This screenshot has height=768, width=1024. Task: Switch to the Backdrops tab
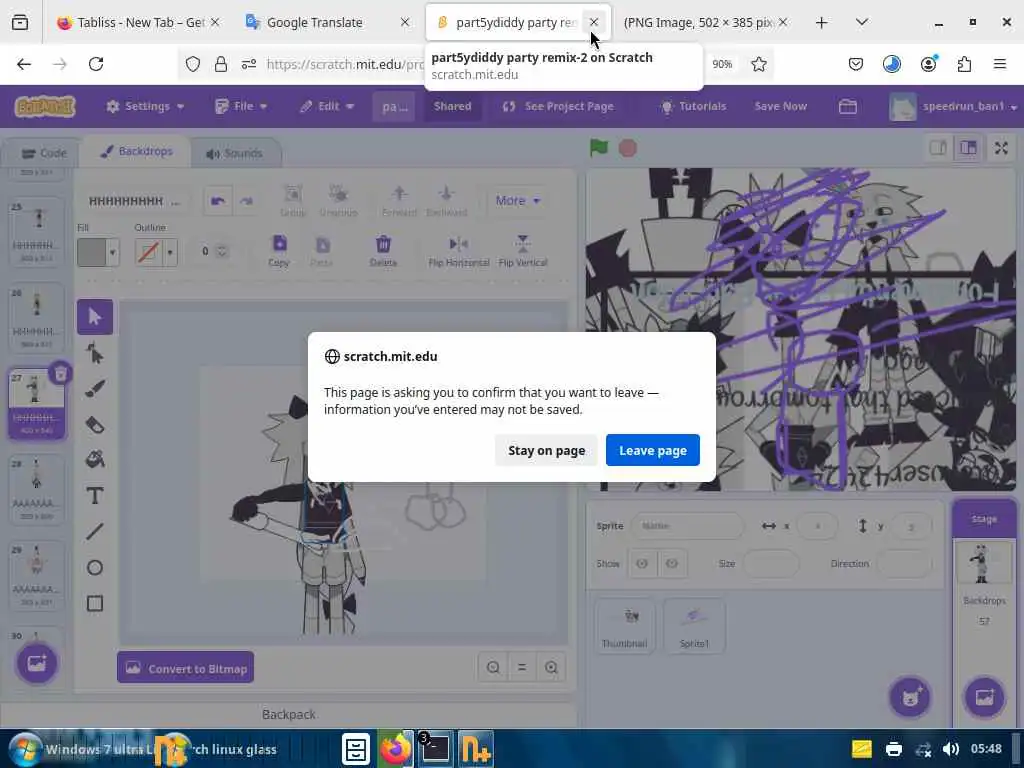click(x=136, y=151)
